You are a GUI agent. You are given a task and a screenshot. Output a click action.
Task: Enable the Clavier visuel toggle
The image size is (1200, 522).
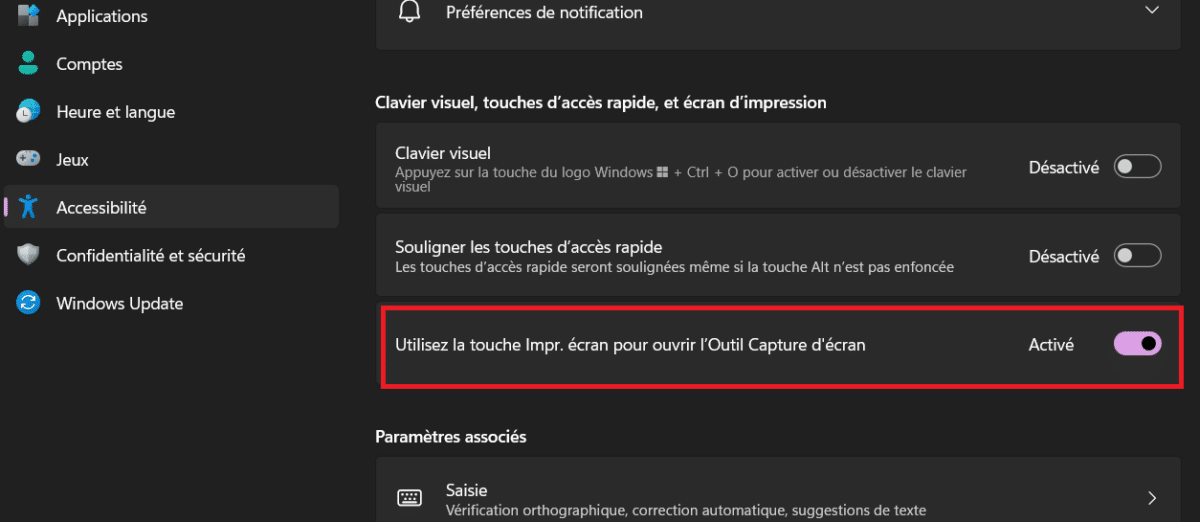pos(1138,167)
